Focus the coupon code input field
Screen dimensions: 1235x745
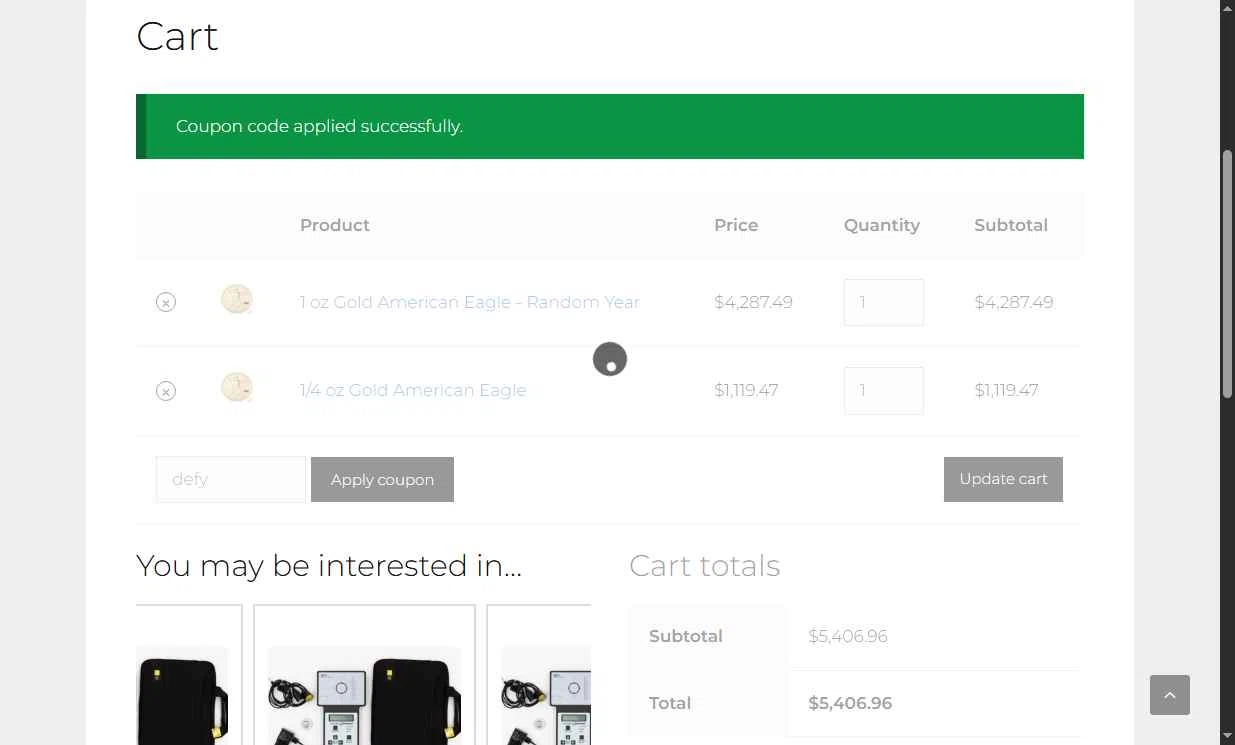231,479
